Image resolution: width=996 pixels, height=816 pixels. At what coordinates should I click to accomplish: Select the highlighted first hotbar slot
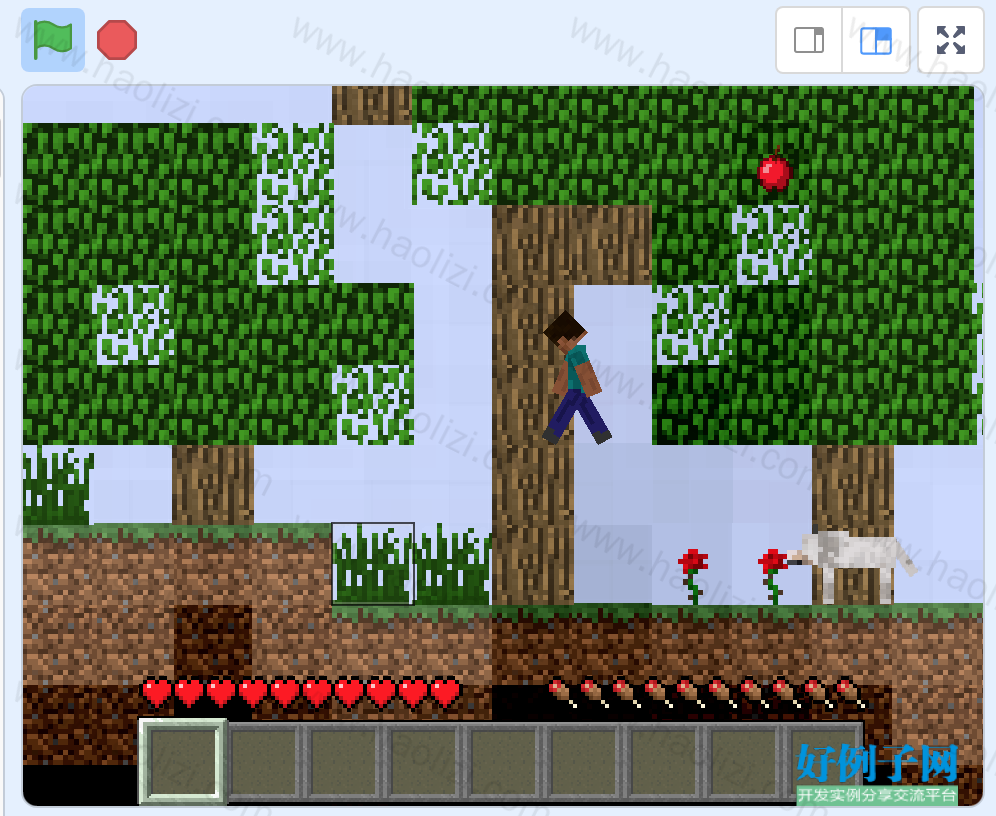point(183,761)
